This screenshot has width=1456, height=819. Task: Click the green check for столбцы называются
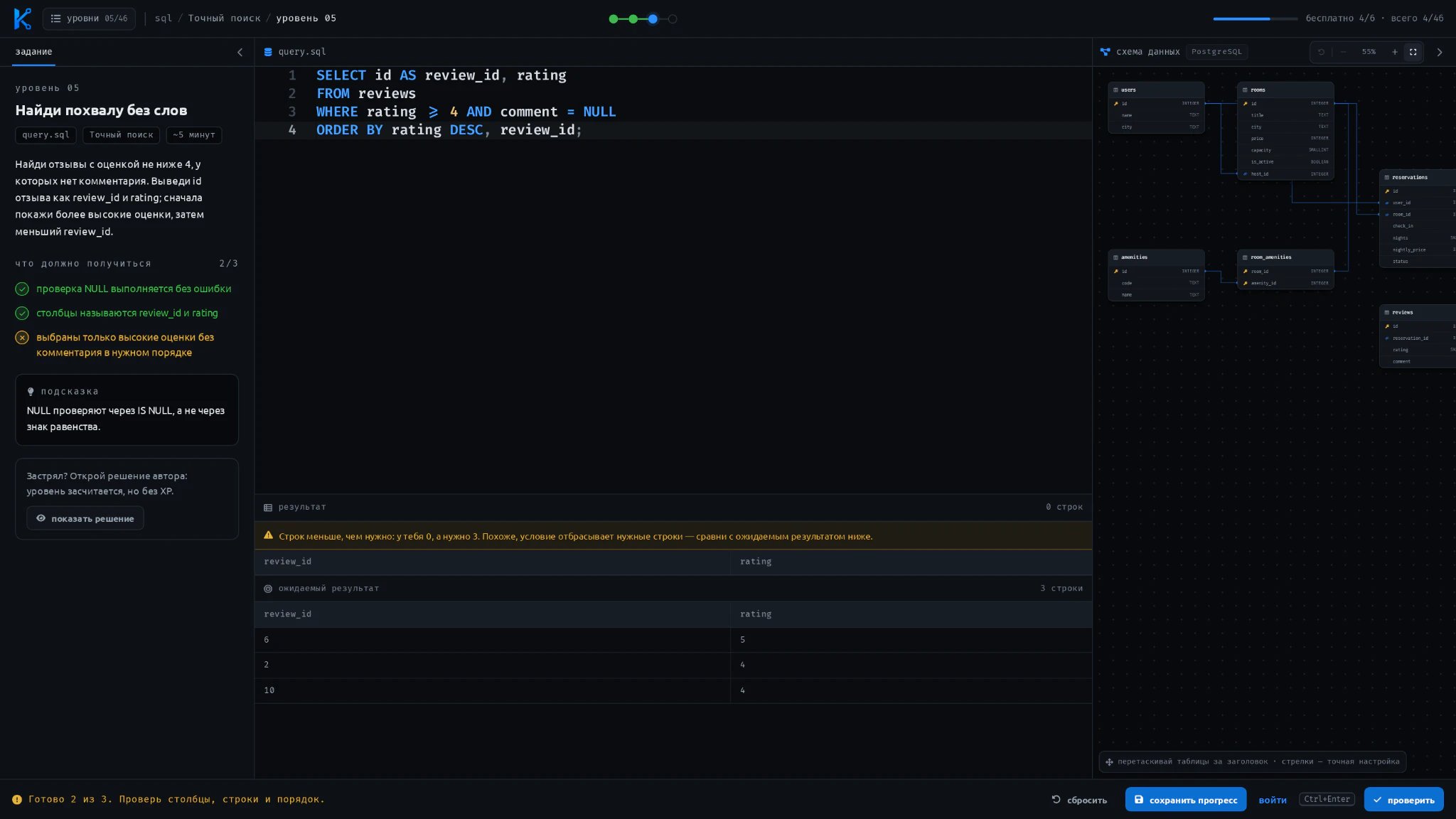click(22, 313)
